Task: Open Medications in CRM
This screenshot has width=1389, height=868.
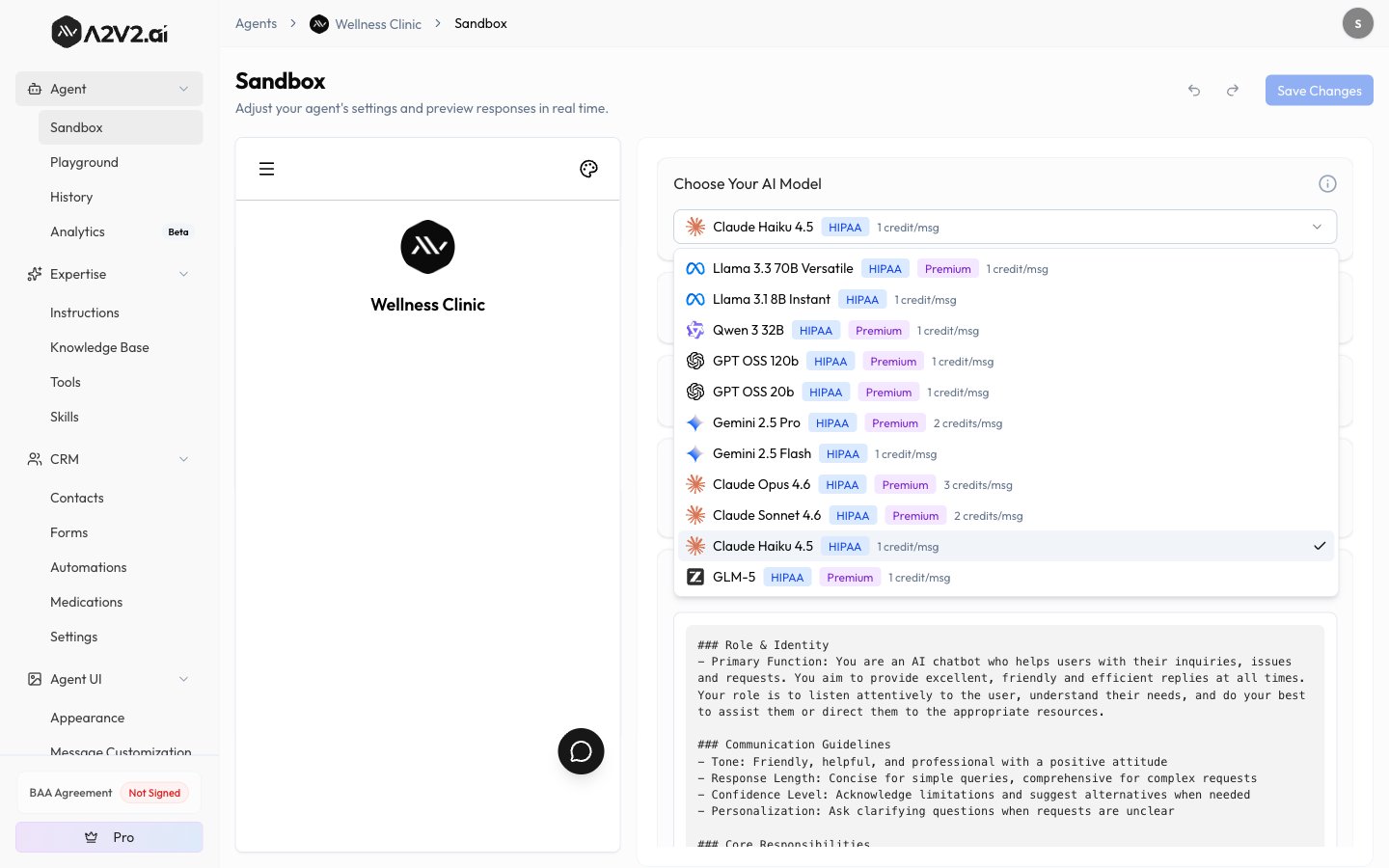Action: coord(121,602)
